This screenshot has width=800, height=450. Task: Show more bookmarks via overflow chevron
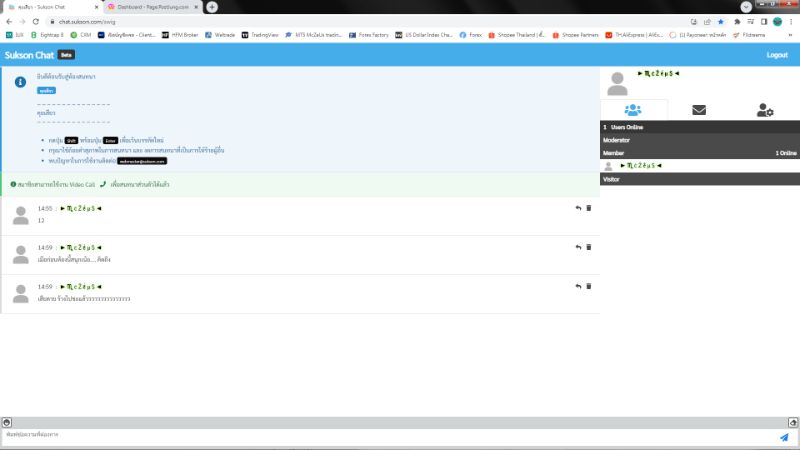coord(790,35)
